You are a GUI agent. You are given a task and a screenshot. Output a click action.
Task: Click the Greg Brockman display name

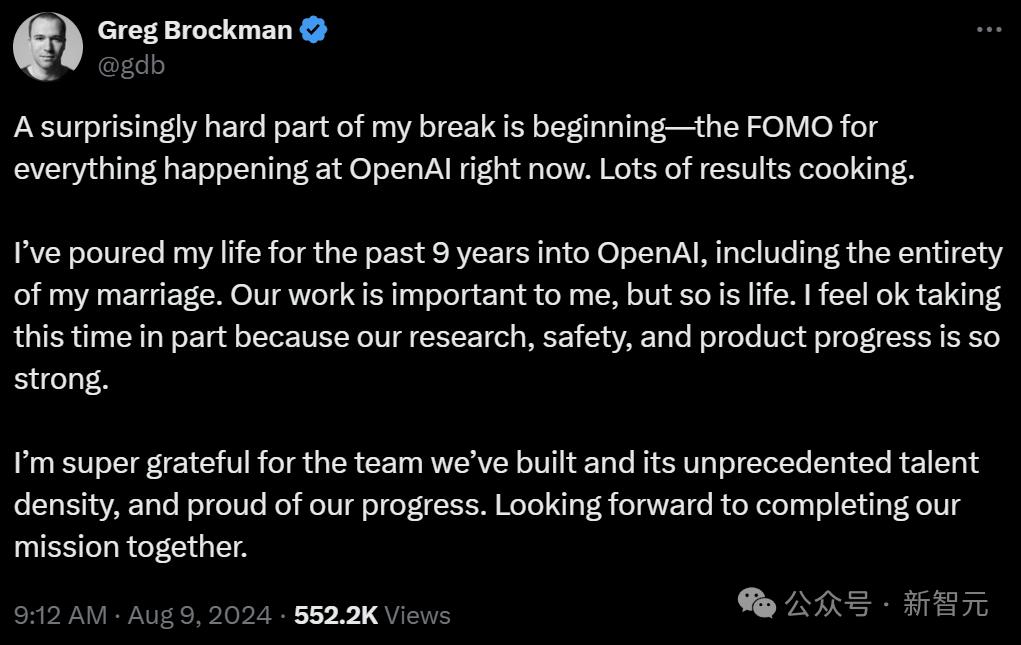(195, 31)
